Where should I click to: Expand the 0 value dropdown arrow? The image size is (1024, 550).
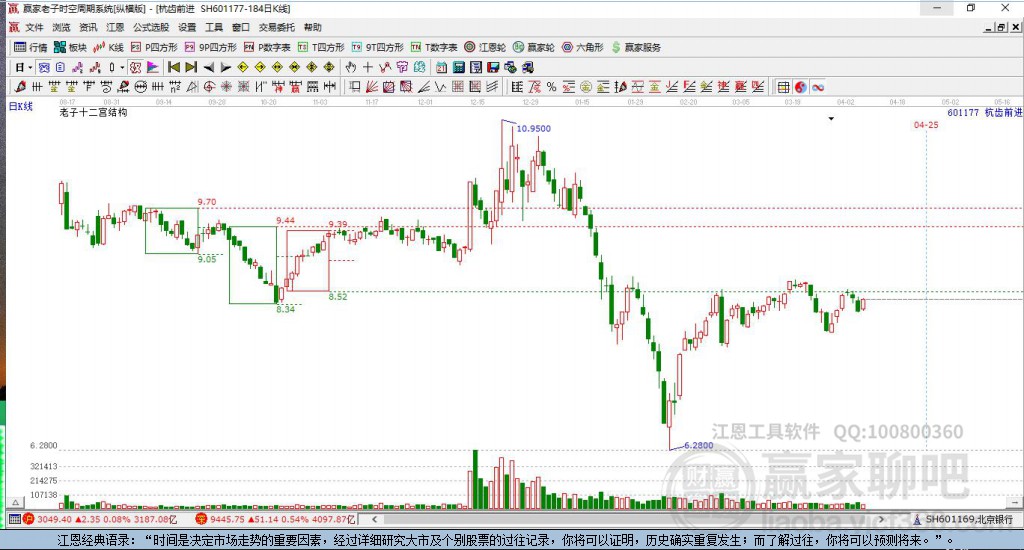point(121,67)
